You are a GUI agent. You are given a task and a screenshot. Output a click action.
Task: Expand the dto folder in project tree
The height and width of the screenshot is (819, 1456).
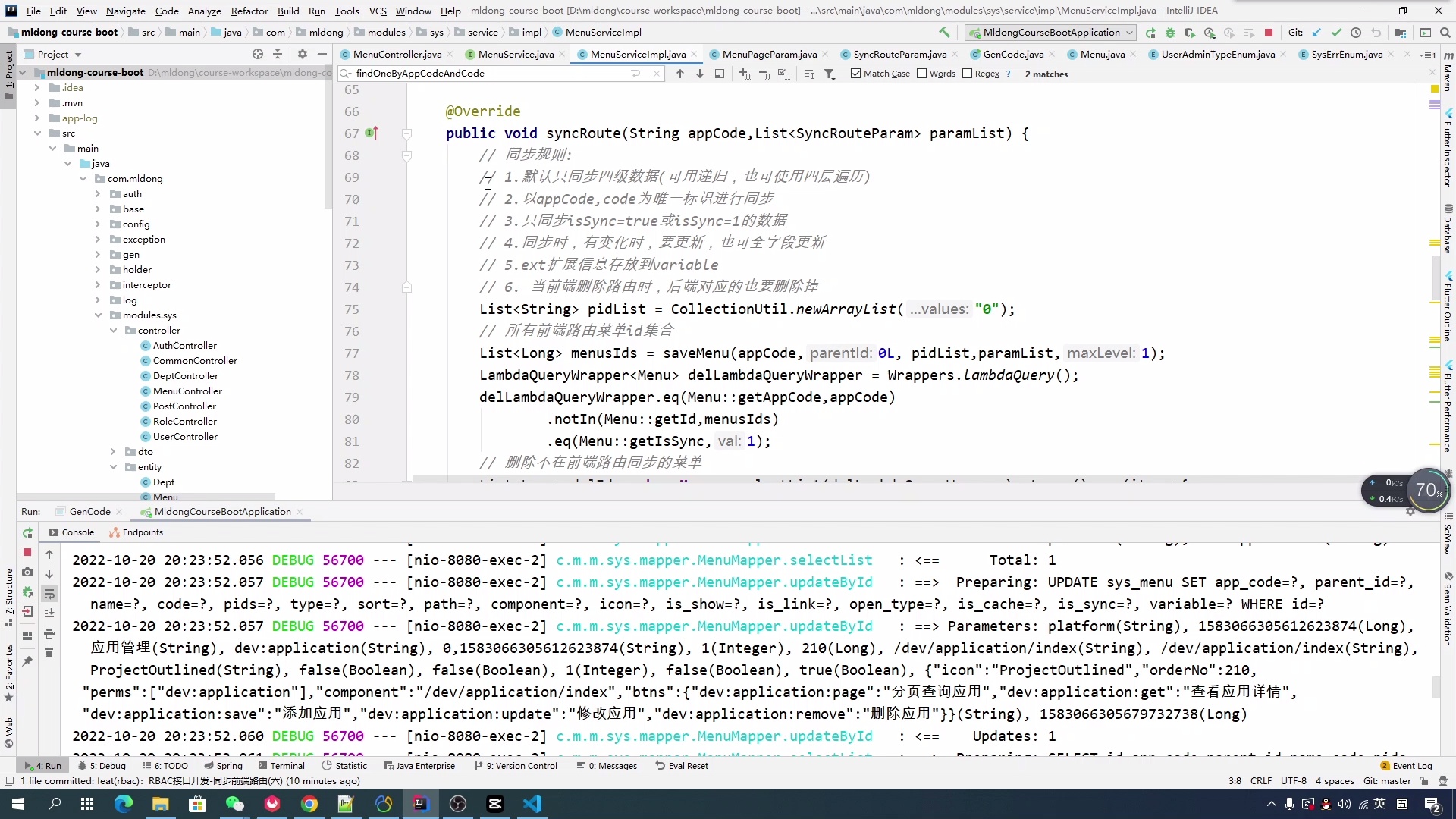[x=113, y=452]
